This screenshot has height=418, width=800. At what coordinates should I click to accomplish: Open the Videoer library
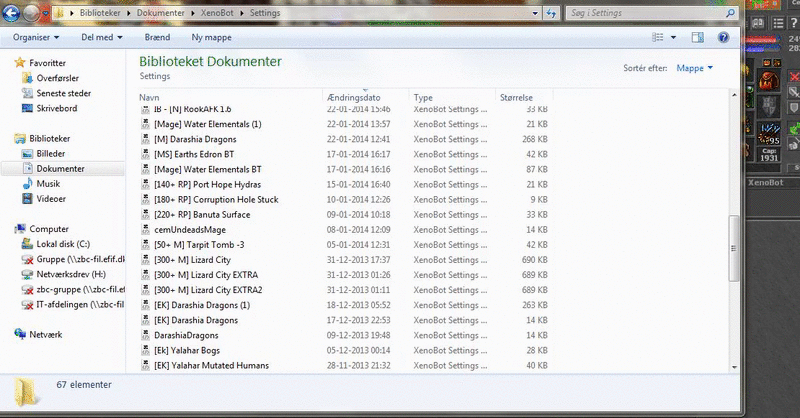point(51,199)
